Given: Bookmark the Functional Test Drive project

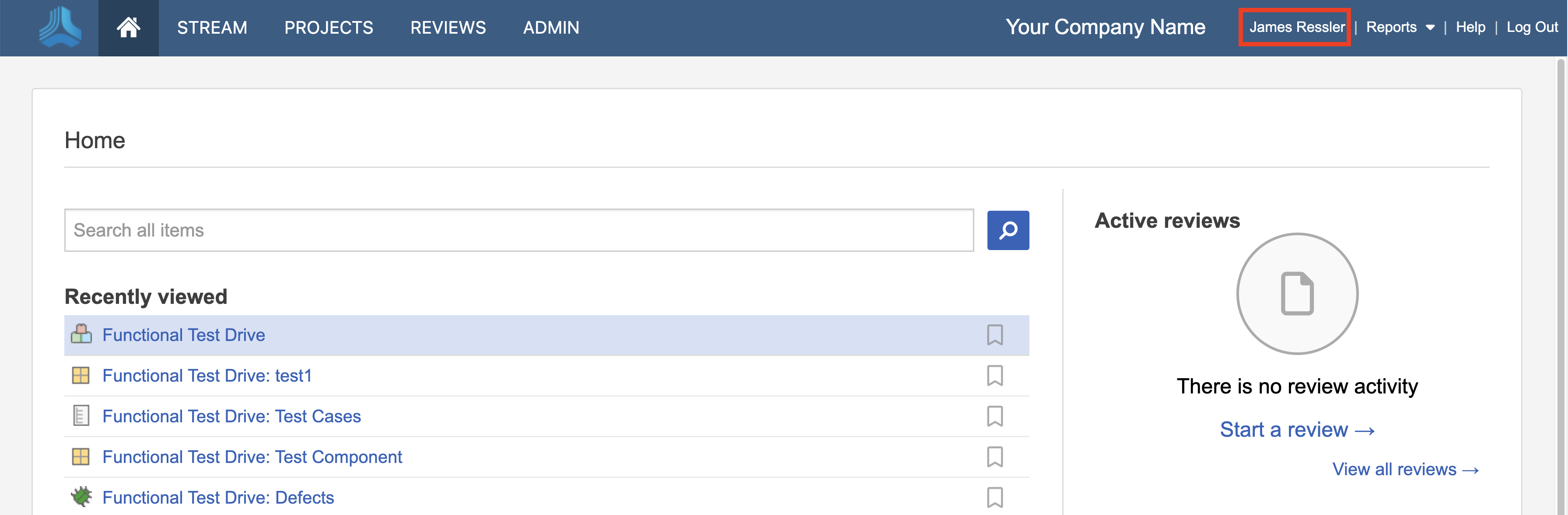Looking at the screenshot, I should coord(994,334).
